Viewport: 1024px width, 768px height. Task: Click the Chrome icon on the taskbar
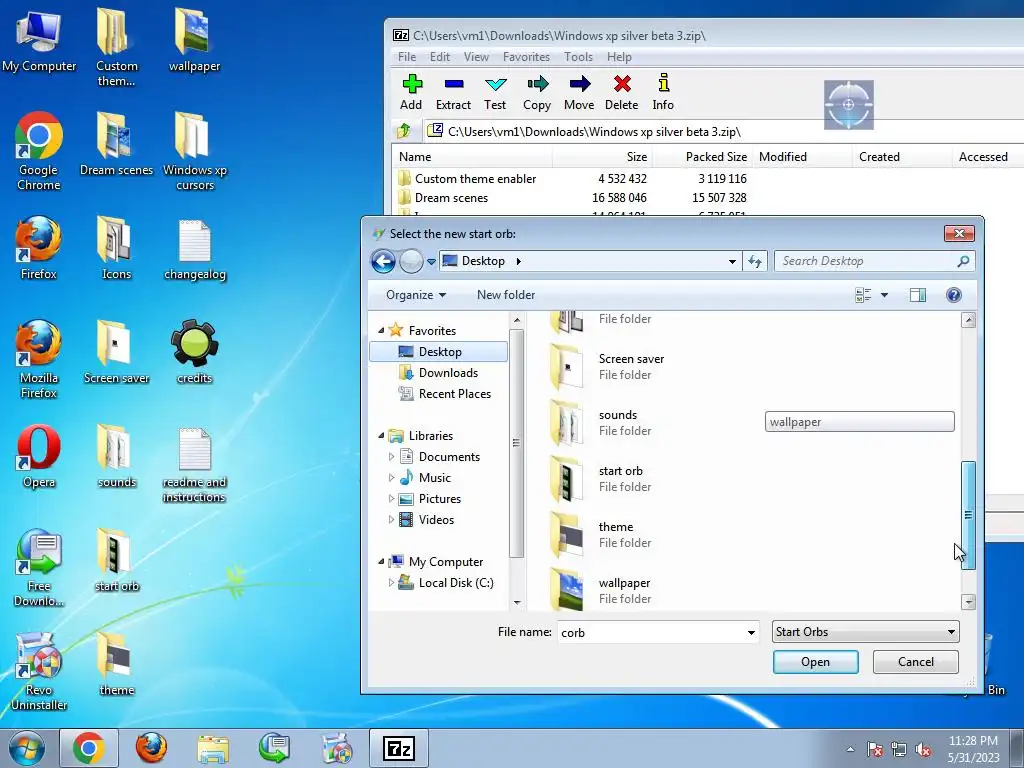point(89,748)
